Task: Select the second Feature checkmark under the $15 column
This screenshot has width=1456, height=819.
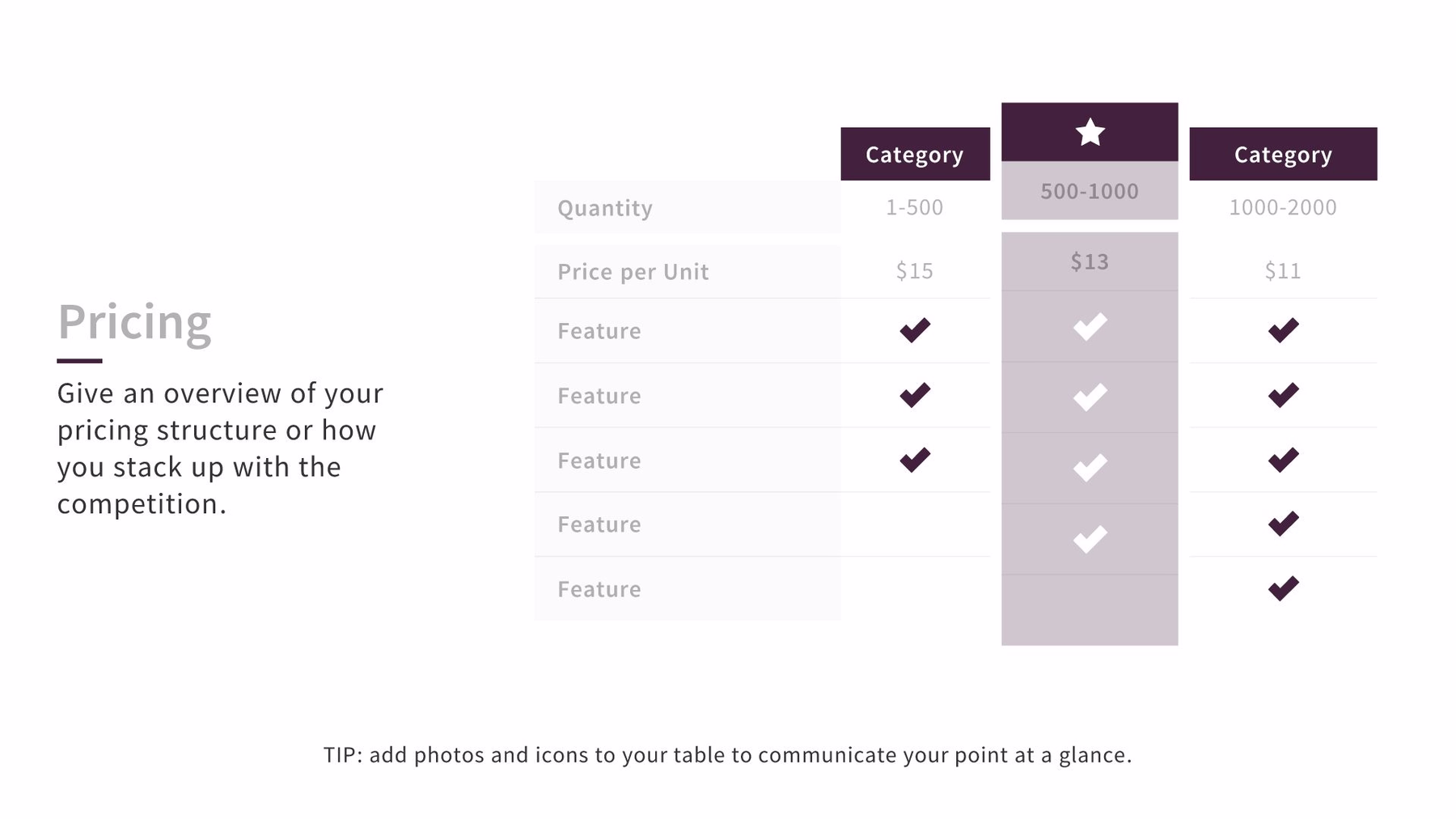Action: [915, 395]
